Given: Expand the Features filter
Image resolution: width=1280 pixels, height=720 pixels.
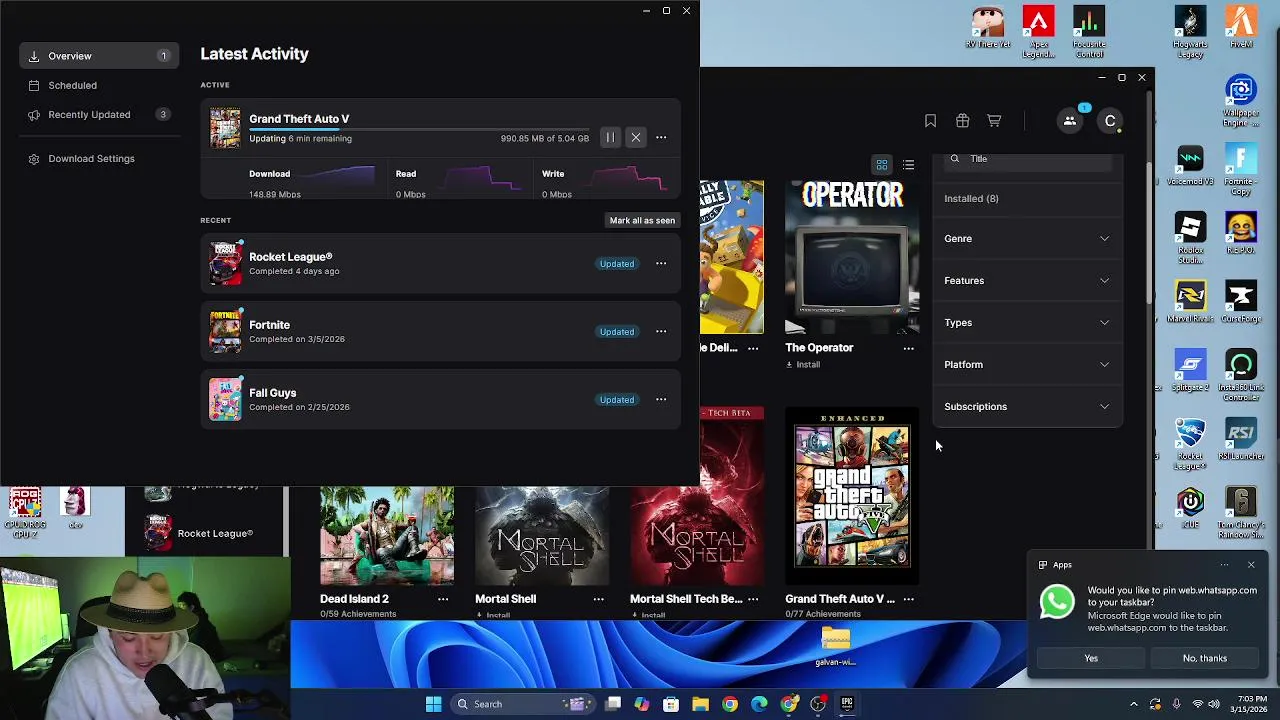Looking at the screenshot, I should (1027, 281).
